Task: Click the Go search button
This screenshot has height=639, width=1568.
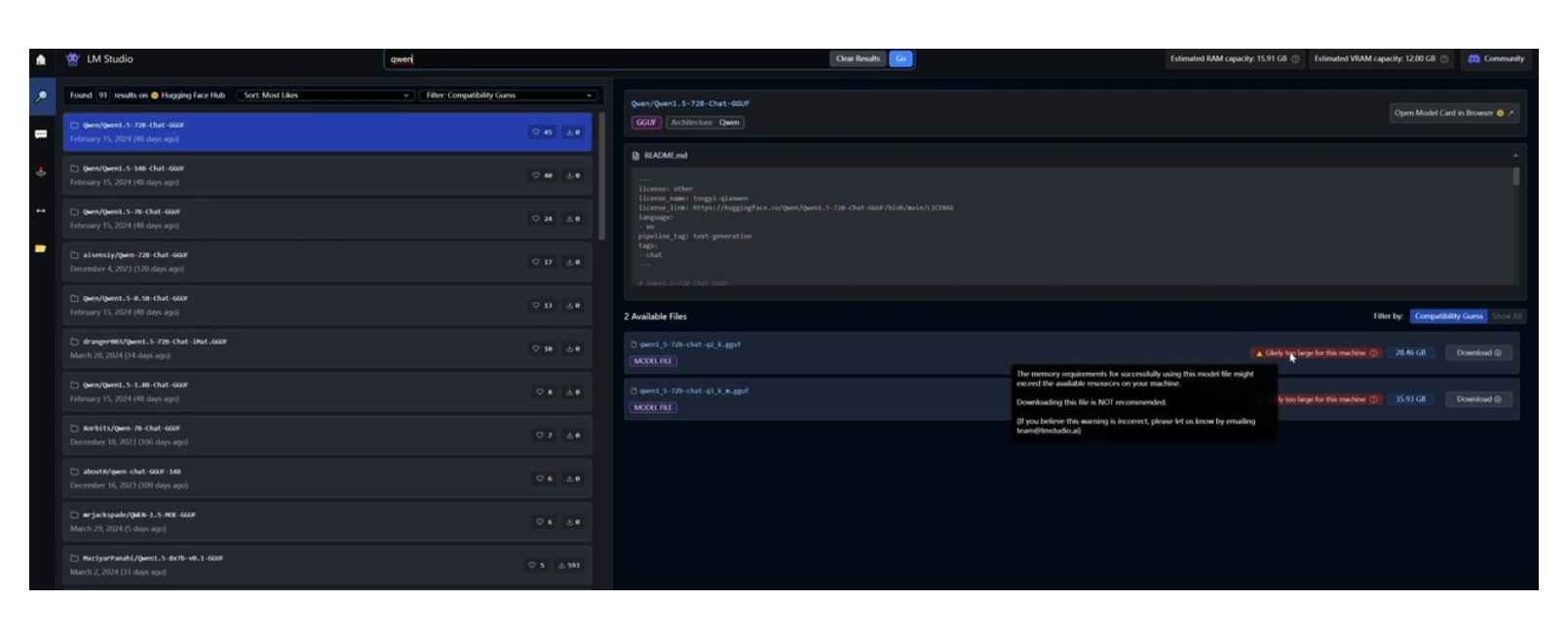Action: [x=900, y=59]
